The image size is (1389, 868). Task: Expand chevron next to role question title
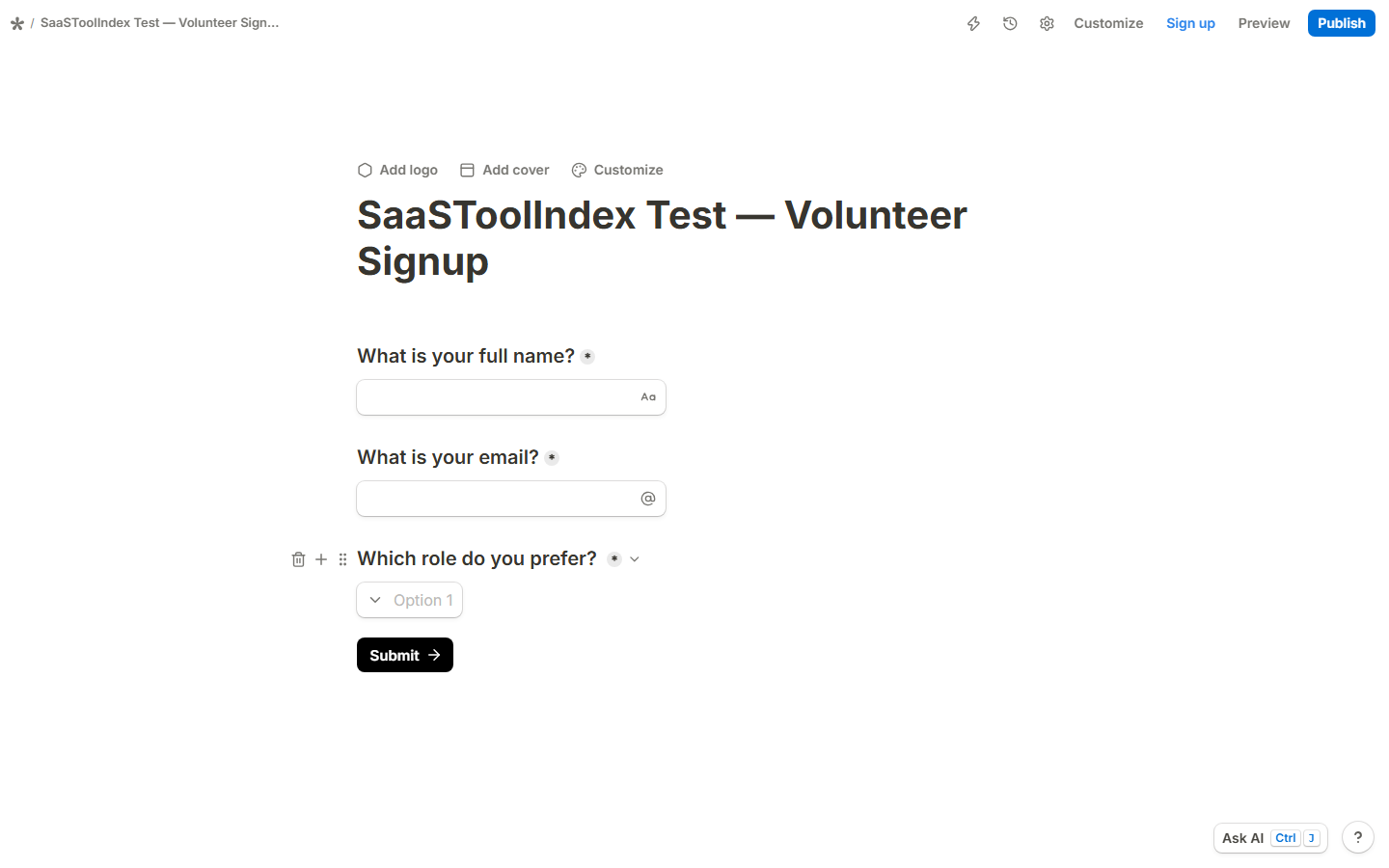635,559
